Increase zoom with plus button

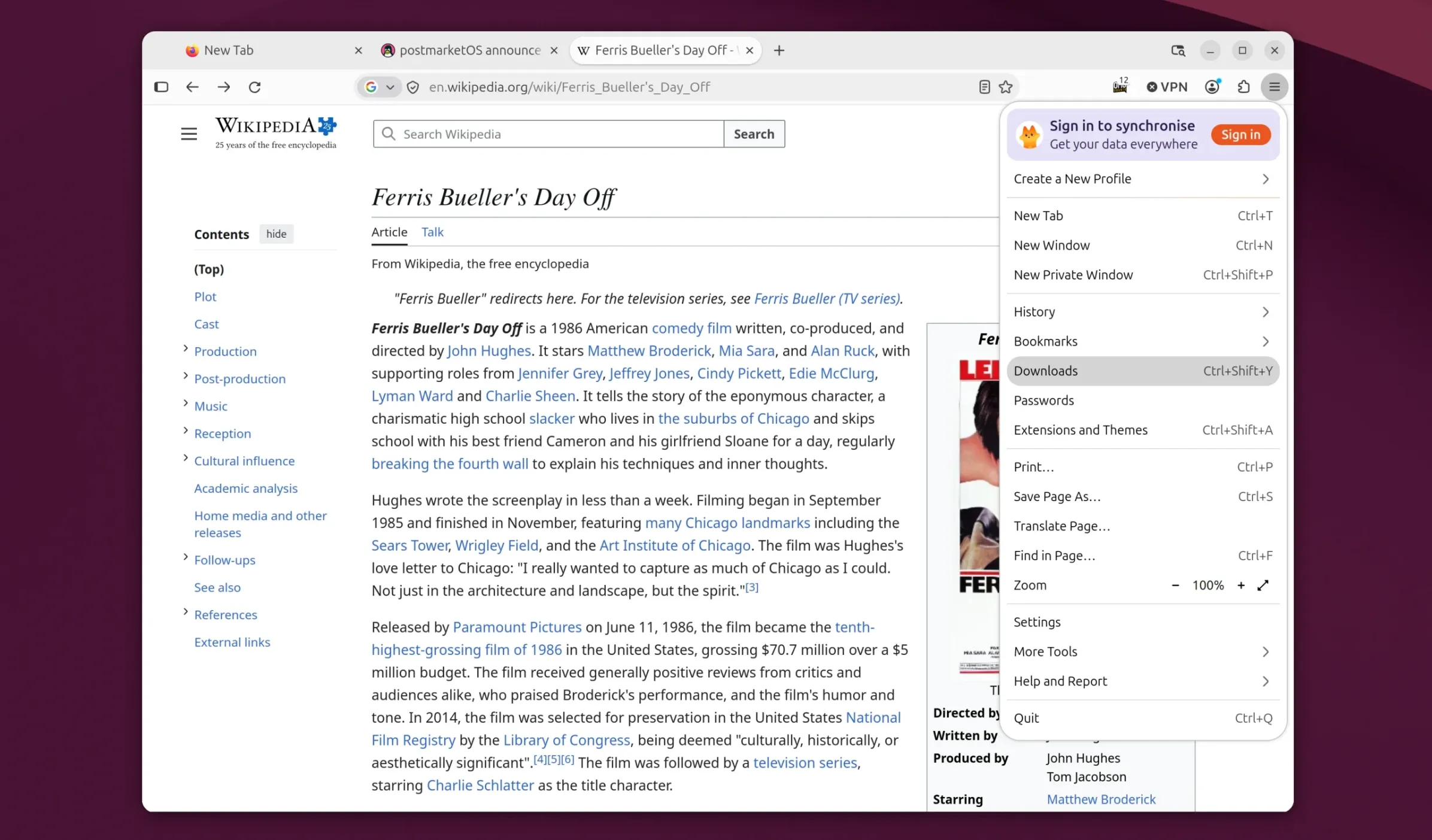coord(1241,585)
